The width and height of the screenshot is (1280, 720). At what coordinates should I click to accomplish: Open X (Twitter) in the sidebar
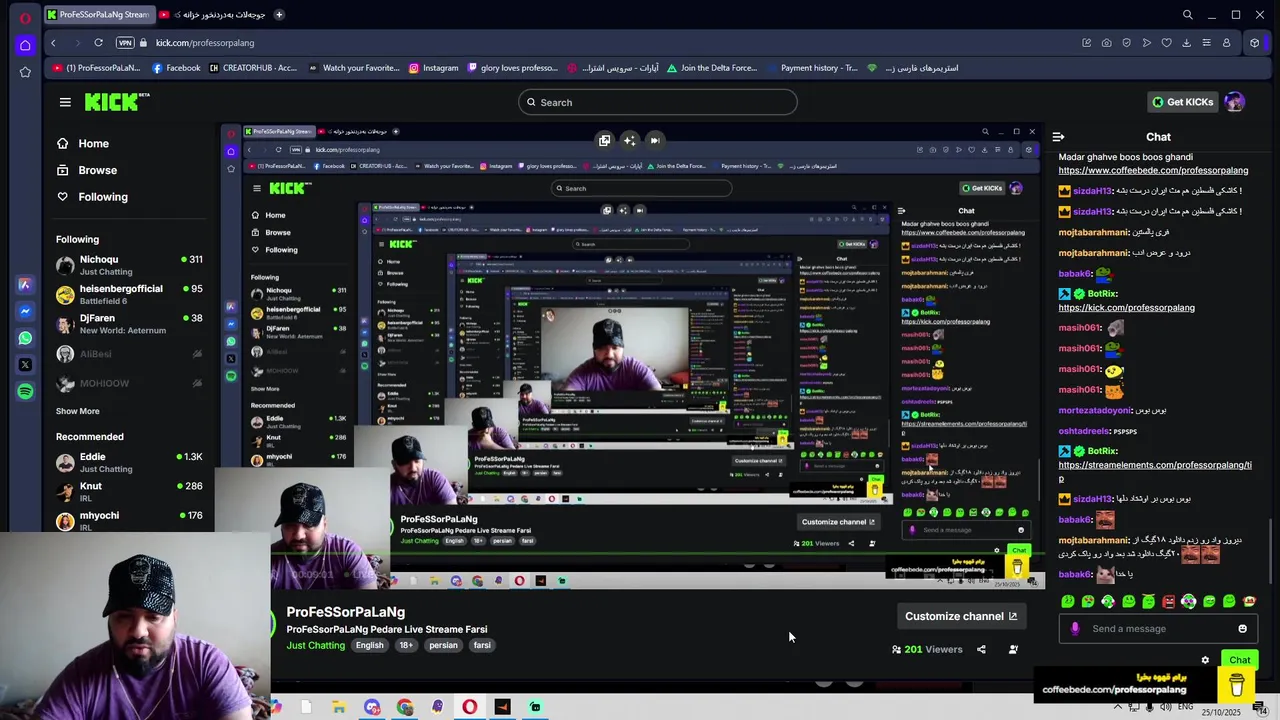point(25,365)
